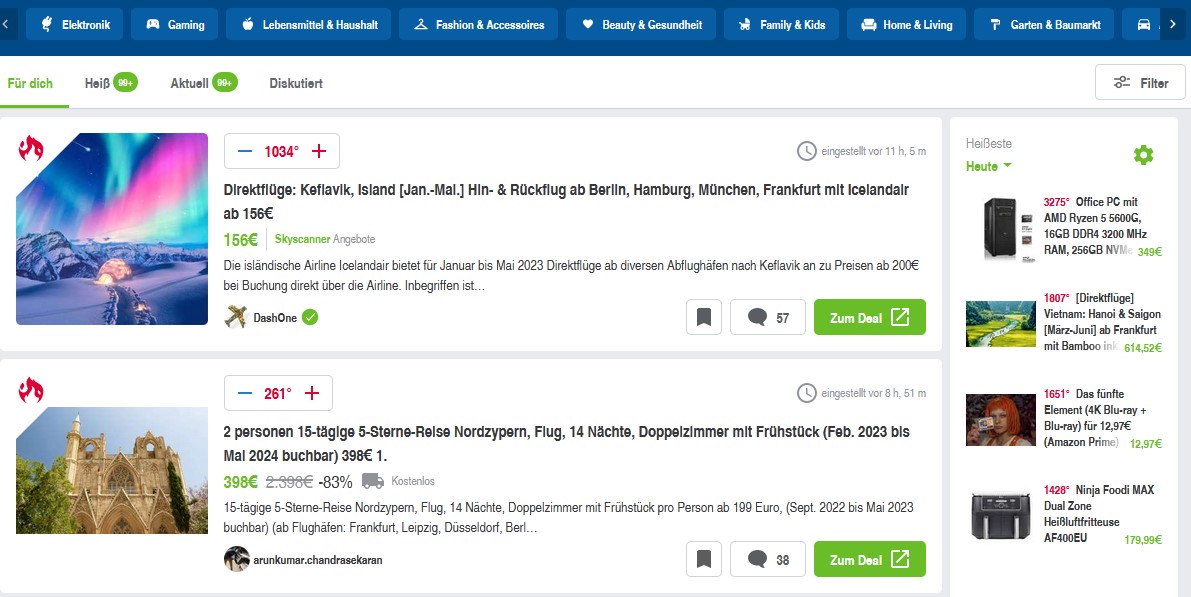The image size is (1191, 597).
Task: Click the Vietnam landscape thumbnail
Action: click(1000, 324)
